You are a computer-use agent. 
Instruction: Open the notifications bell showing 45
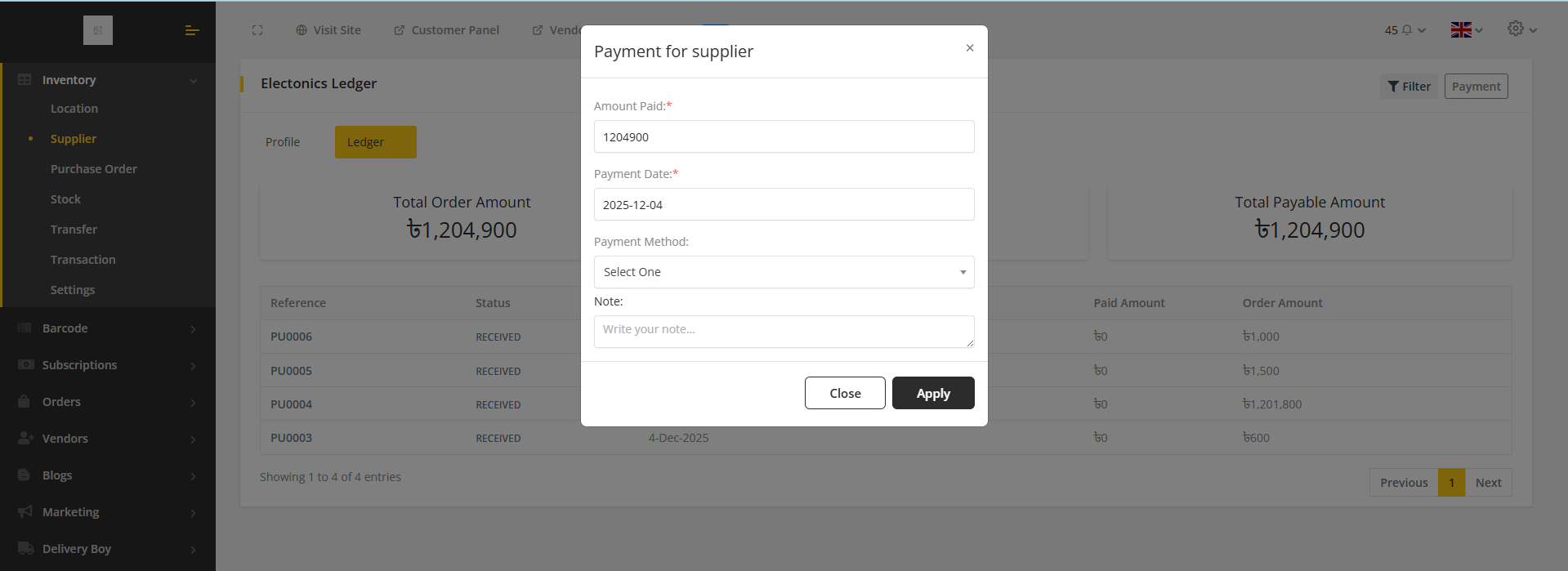[x=1405, y=30]
